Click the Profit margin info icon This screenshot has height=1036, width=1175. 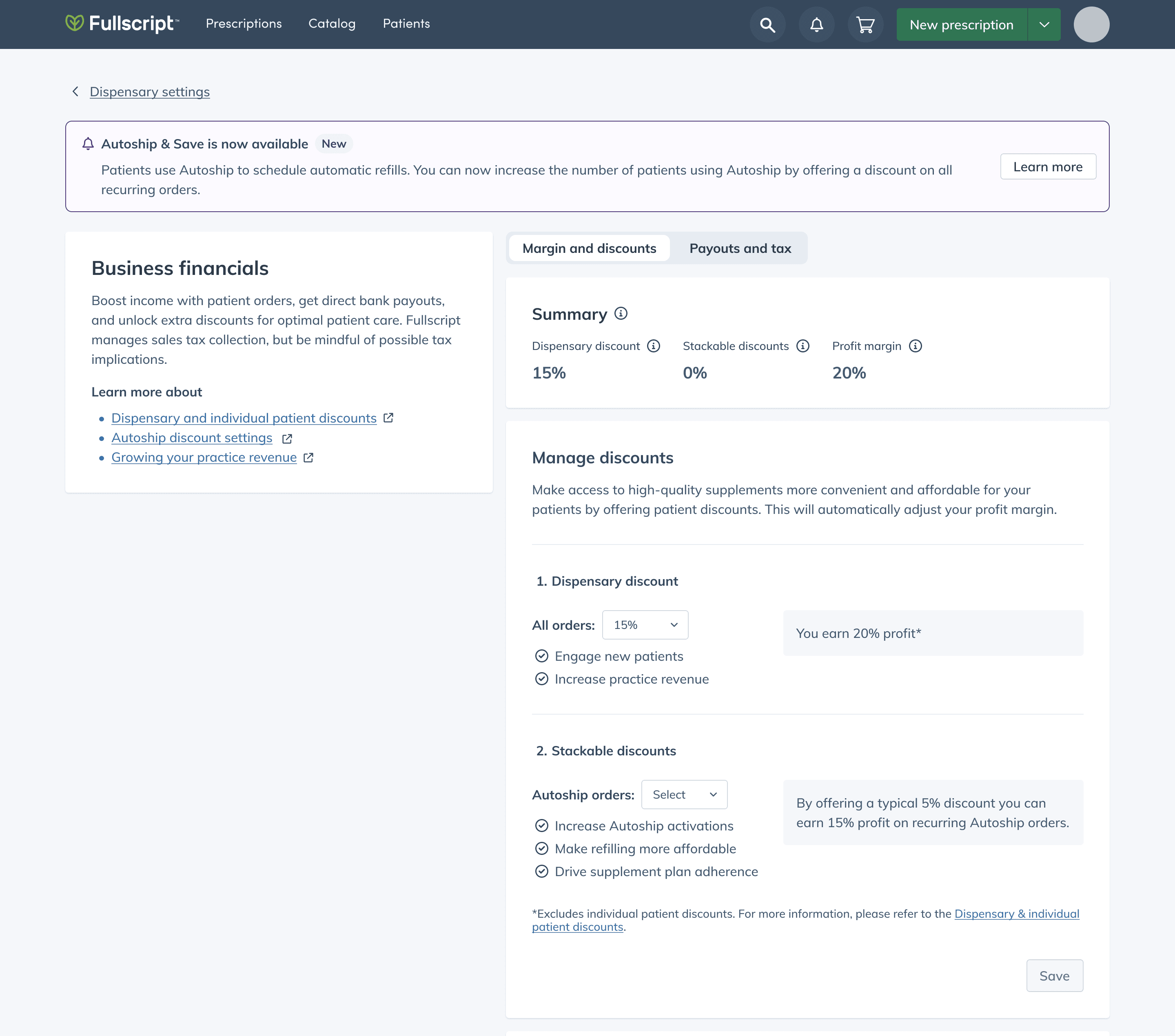[915, 346]
